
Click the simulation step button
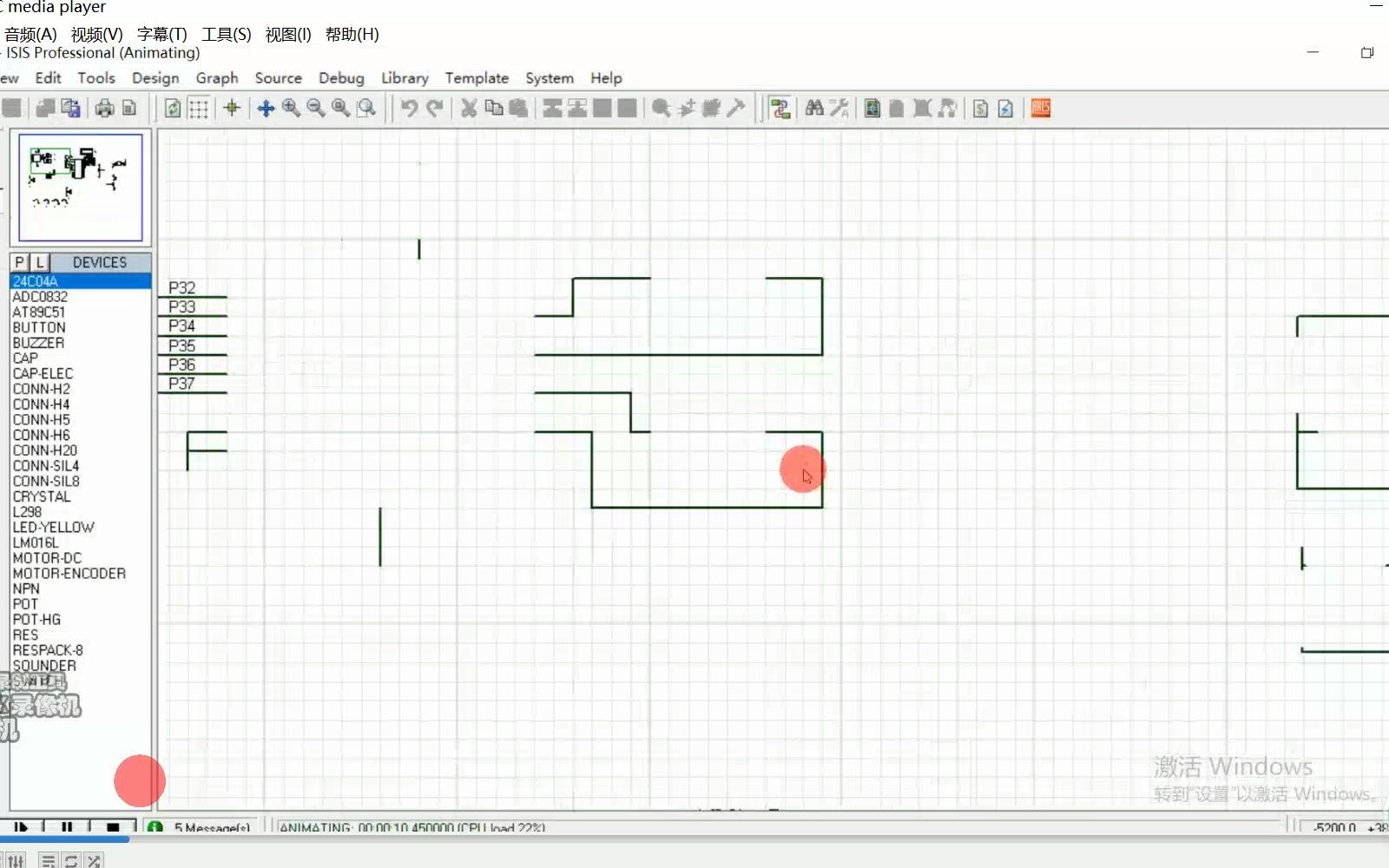click(22, 827)
